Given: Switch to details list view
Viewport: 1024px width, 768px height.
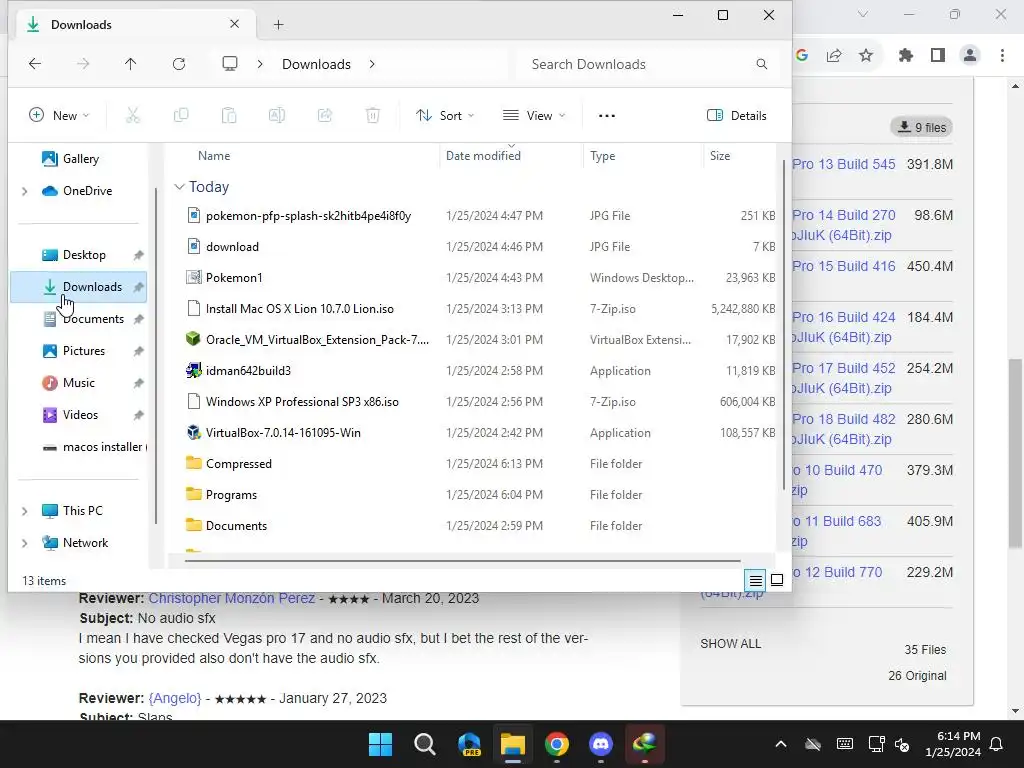Looking at the screenshot, I should point(756,580).
